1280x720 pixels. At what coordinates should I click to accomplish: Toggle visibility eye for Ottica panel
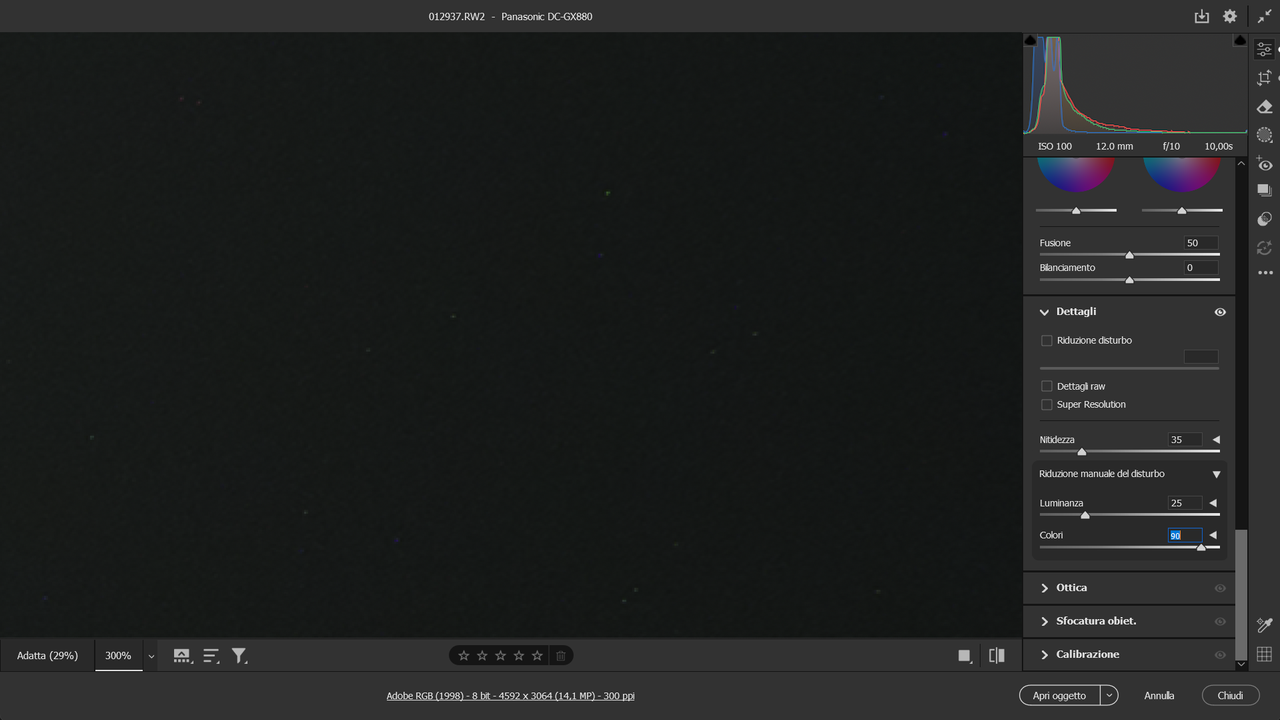1220,588
